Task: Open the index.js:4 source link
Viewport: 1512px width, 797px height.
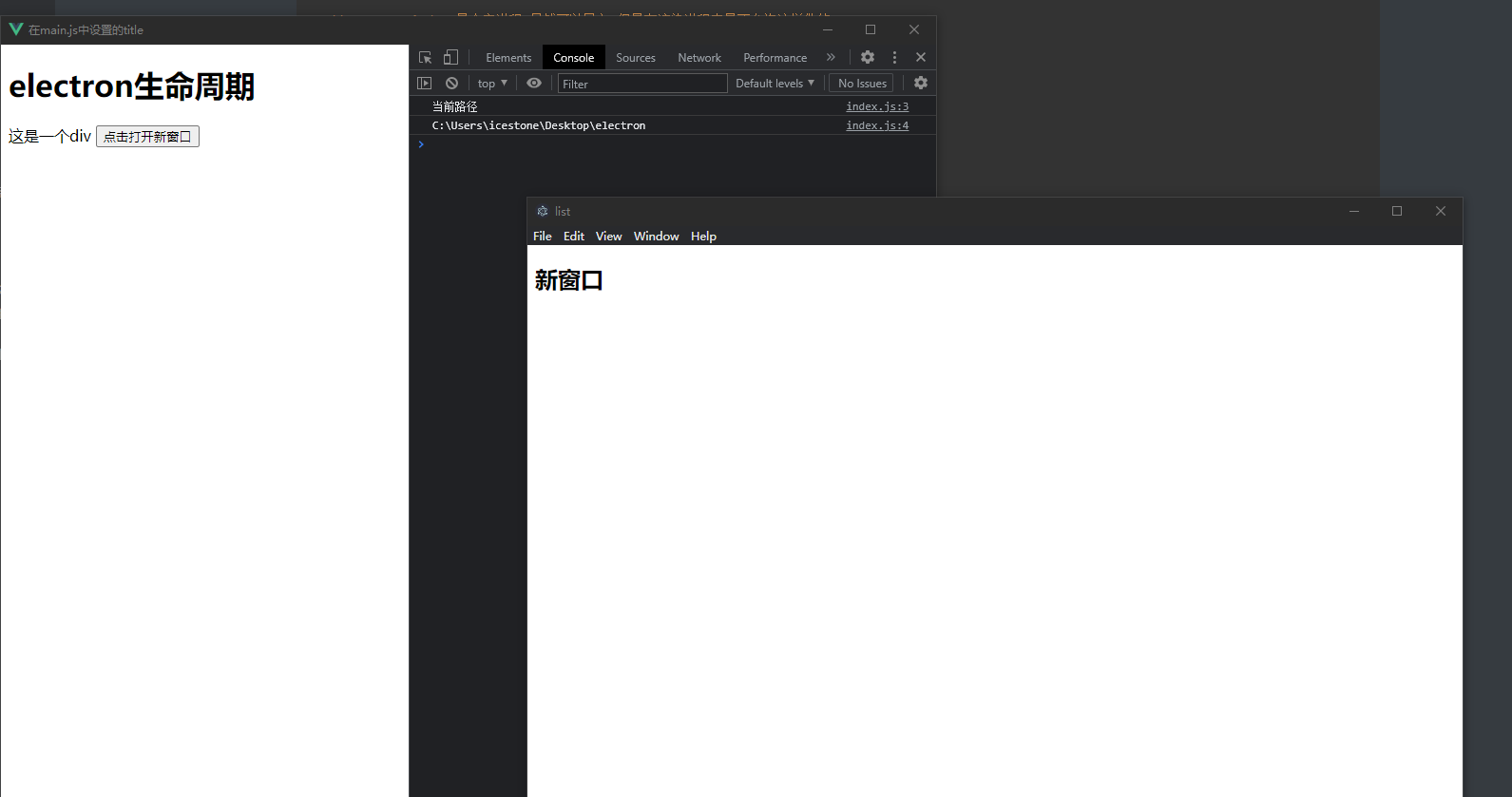Action: click(877, 125)
